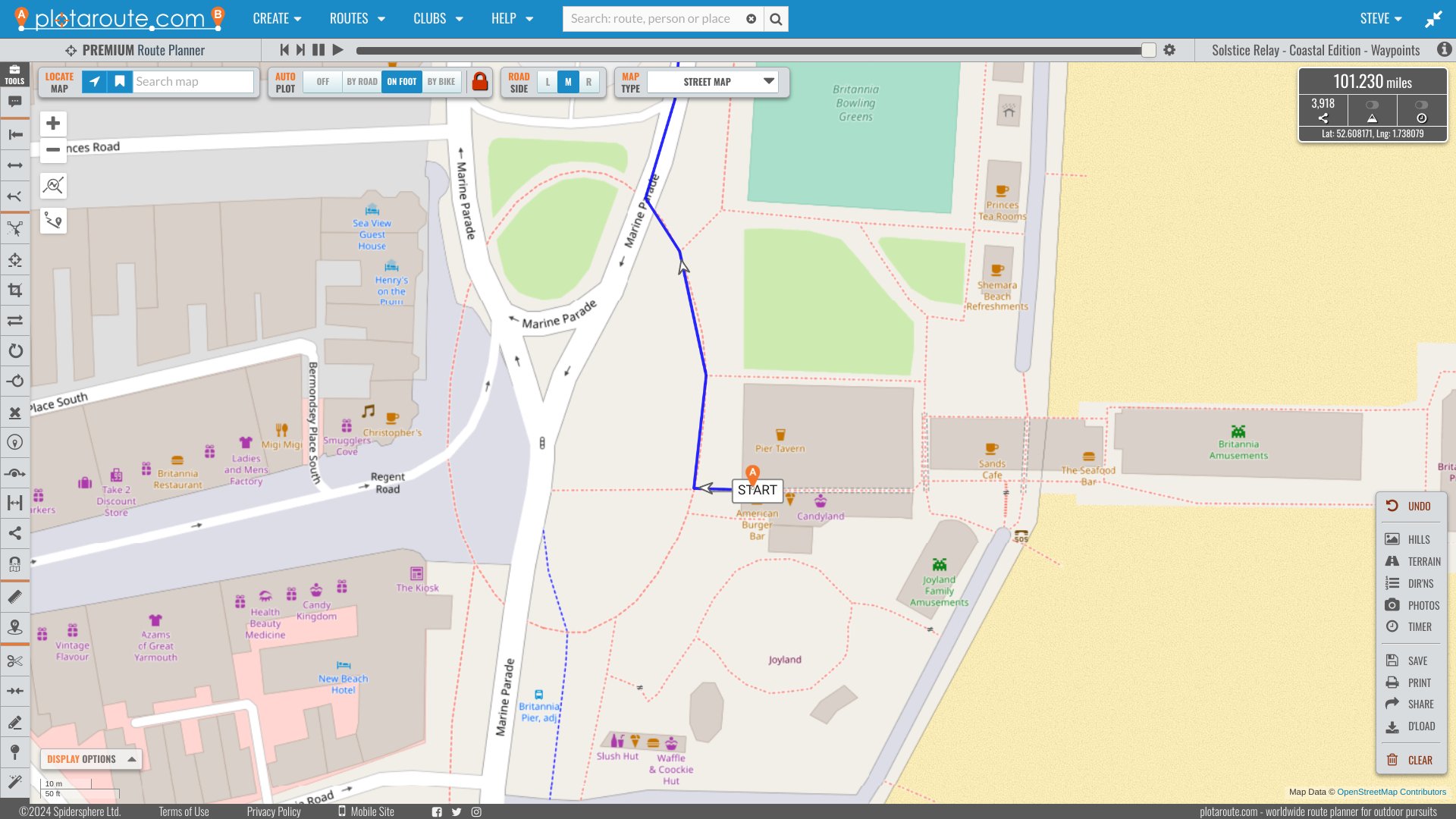
Task: Select the double-headed horizontal arrow tool
Action: pyautogui.click(x=14, y=165)
